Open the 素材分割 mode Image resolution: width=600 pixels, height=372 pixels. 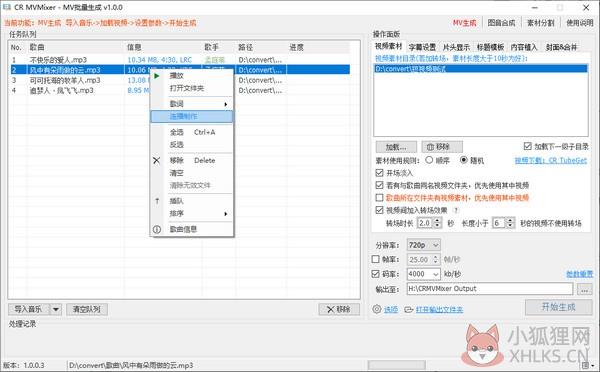pyautogui.click(x=541, y=23)
